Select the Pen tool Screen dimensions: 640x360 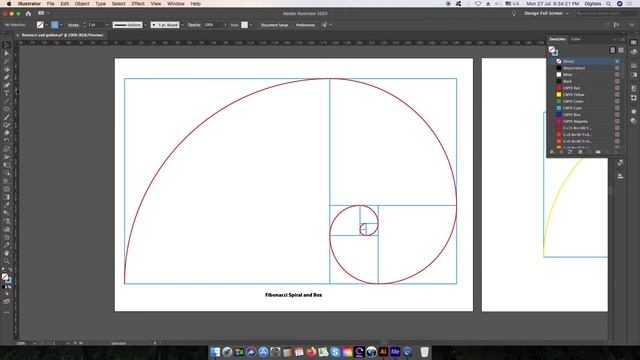coord(7,77)
